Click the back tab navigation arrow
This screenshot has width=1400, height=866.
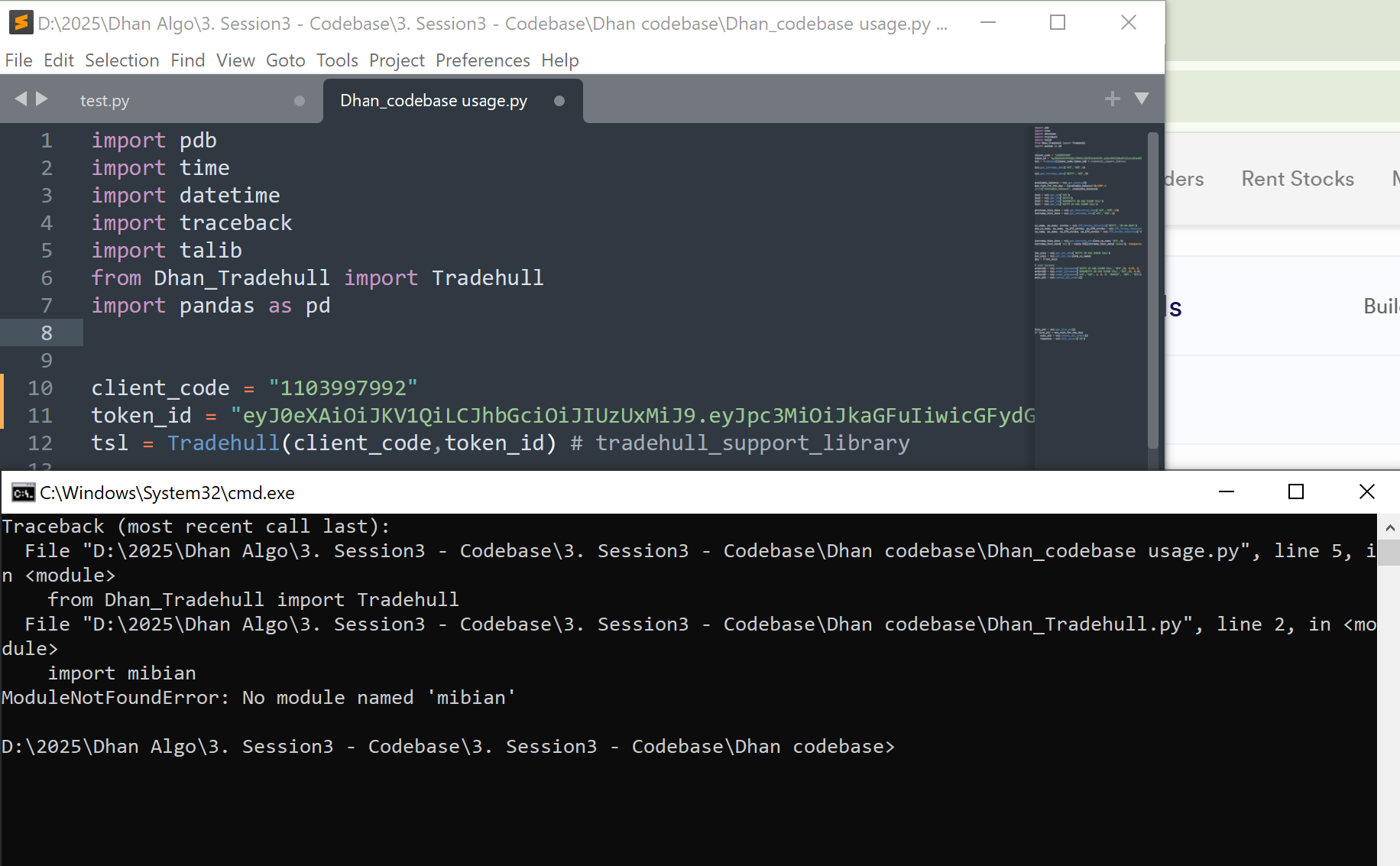[21, 99]
